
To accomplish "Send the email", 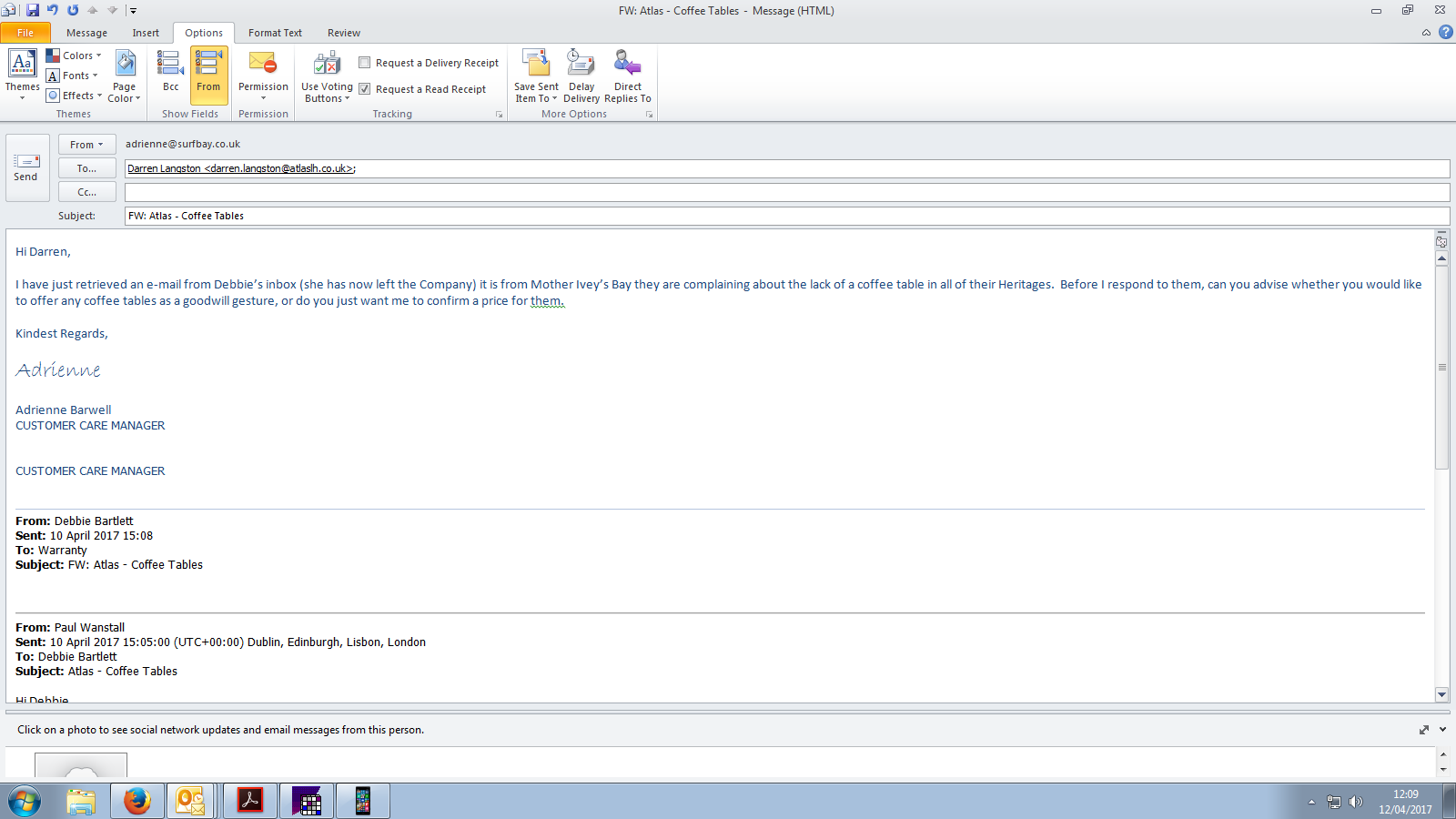I will pos(25,167).
